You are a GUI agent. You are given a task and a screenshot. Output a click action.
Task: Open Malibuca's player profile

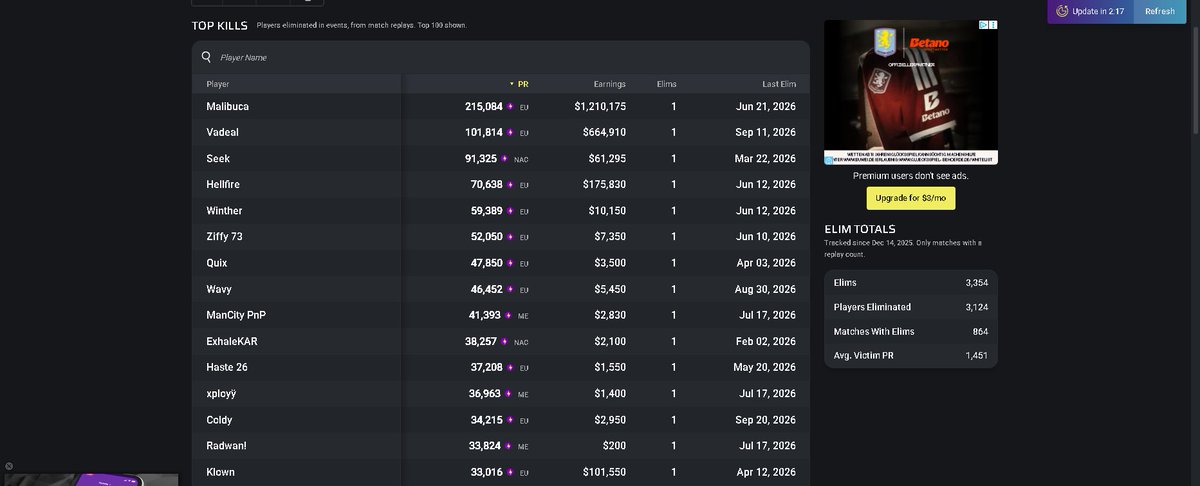click(227, 106)
